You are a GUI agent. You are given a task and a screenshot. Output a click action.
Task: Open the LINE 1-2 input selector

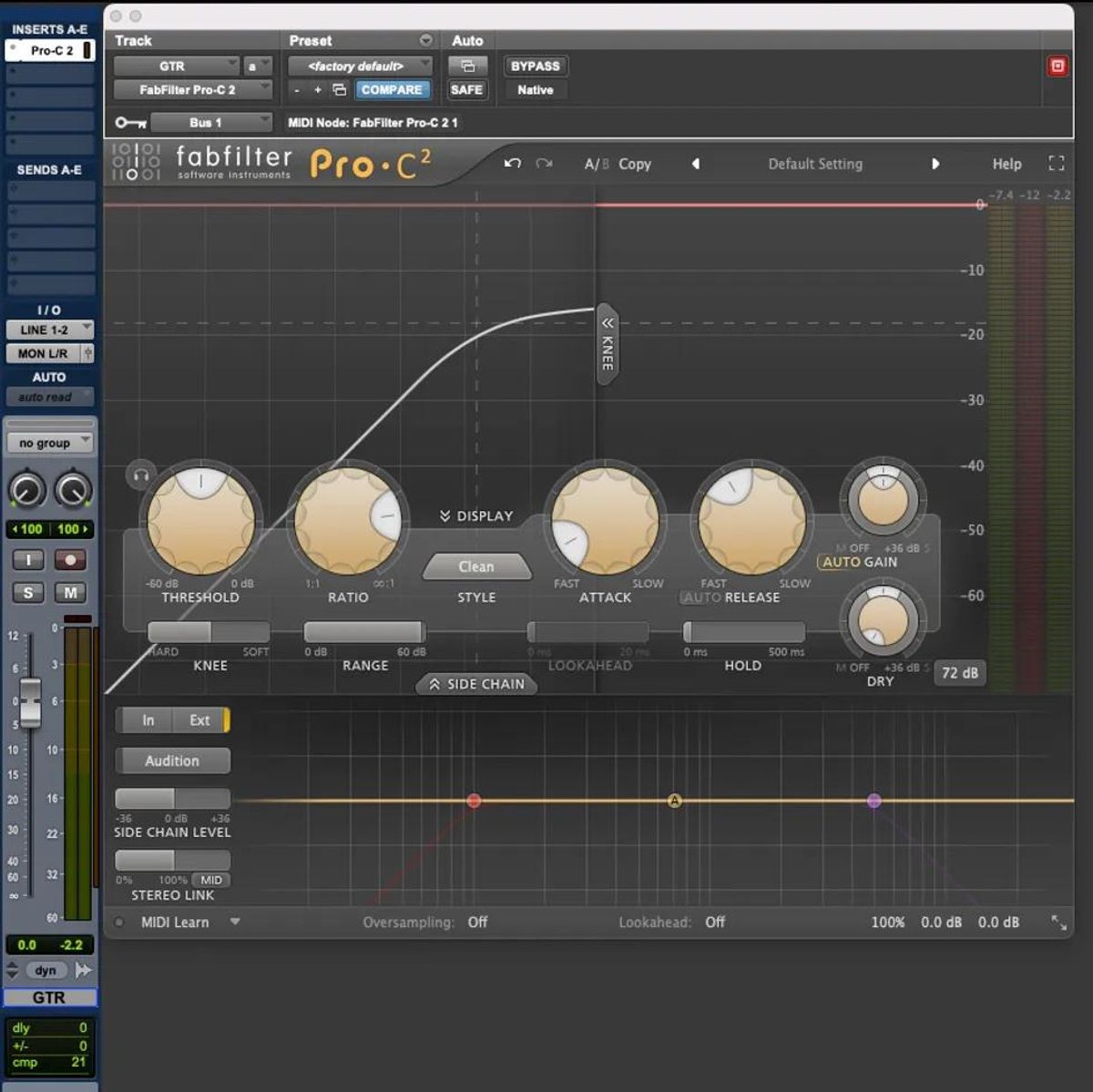coord(50,330)
